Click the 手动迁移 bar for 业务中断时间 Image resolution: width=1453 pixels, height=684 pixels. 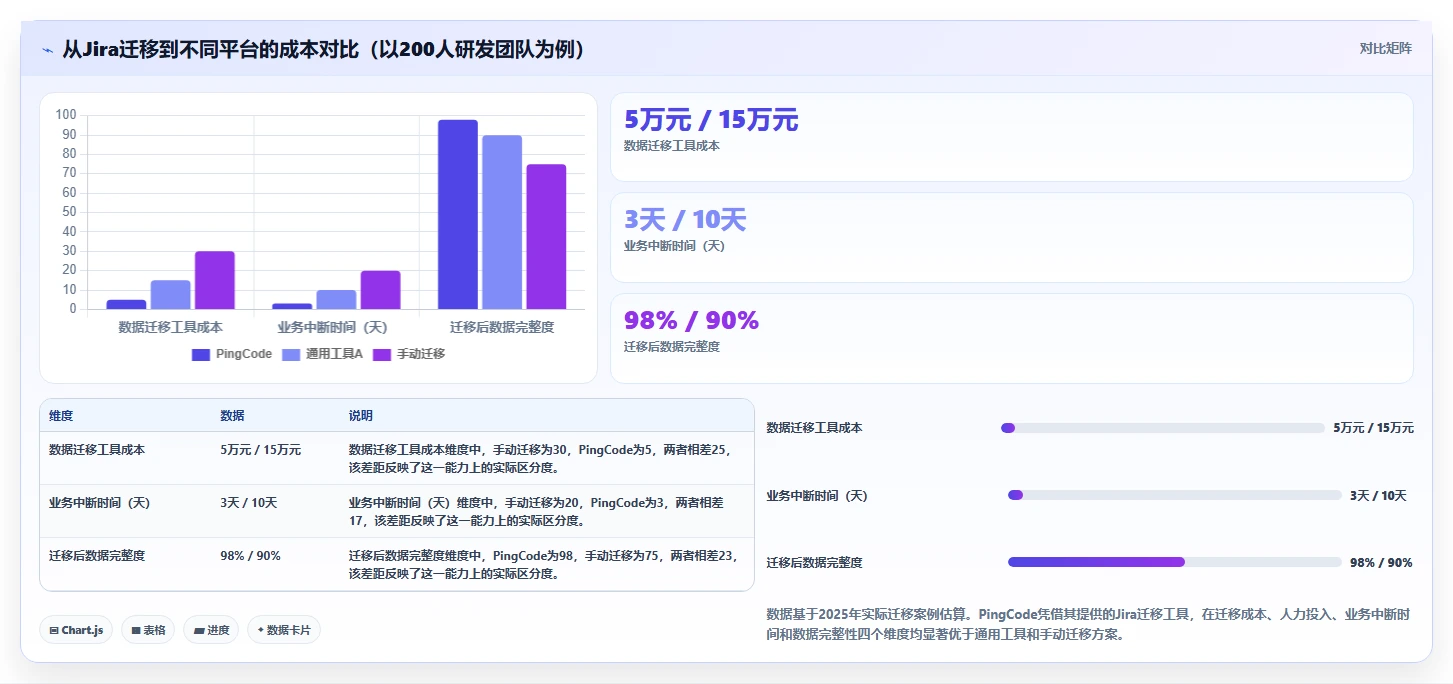coord(381,290)
